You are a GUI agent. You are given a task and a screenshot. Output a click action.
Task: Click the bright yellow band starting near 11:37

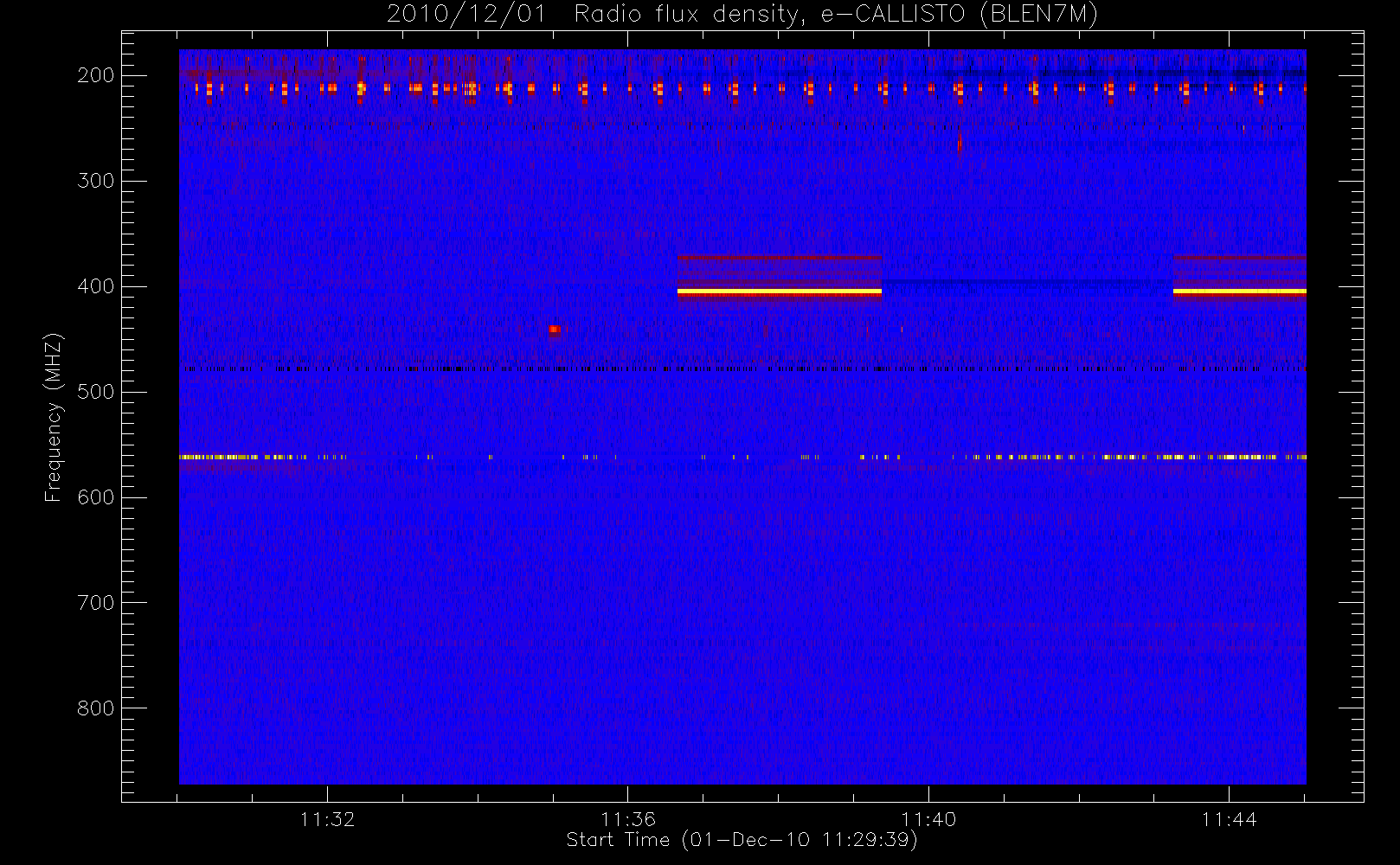tap(780, 292)
